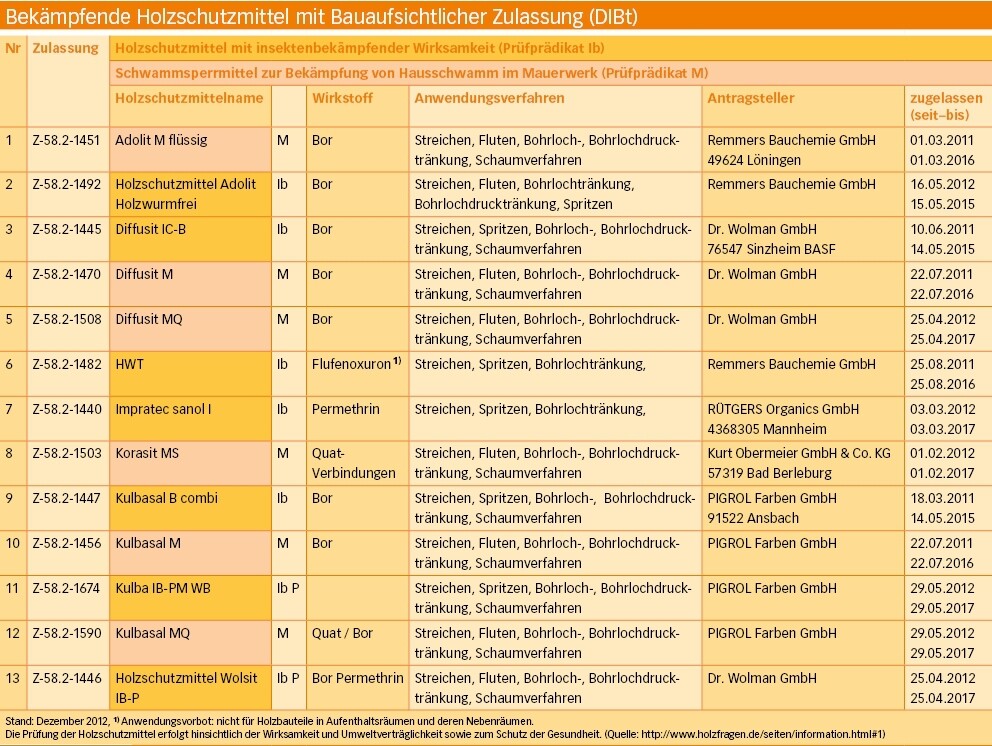
Task: Select applicant 'RÜTGERS Organics GmbH'
Action: [783, 409]
